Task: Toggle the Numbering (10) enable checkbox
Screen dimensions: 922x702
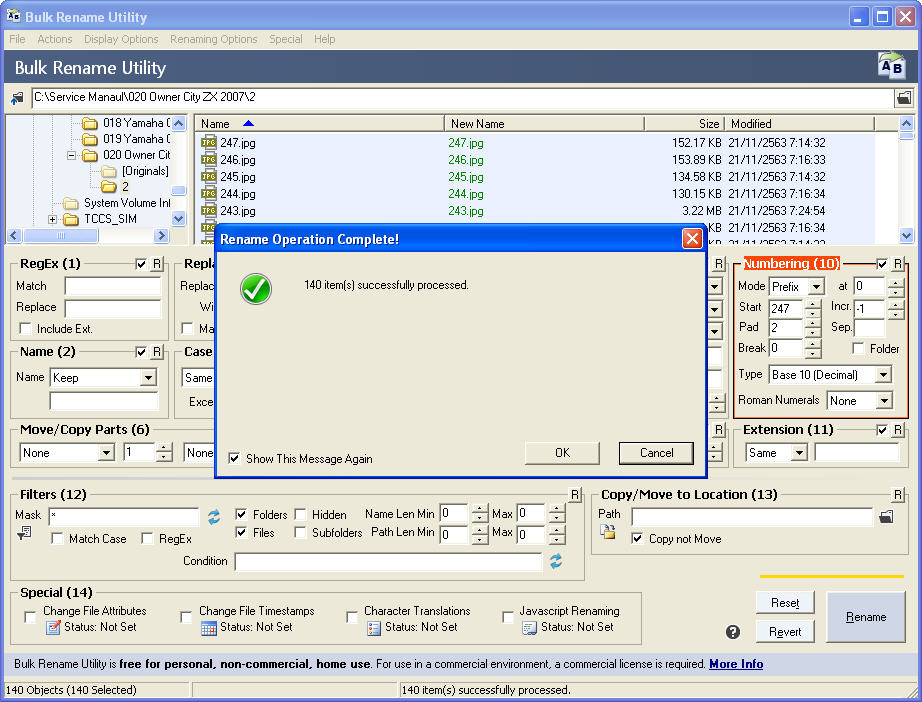Action: (x=881, y=264)
